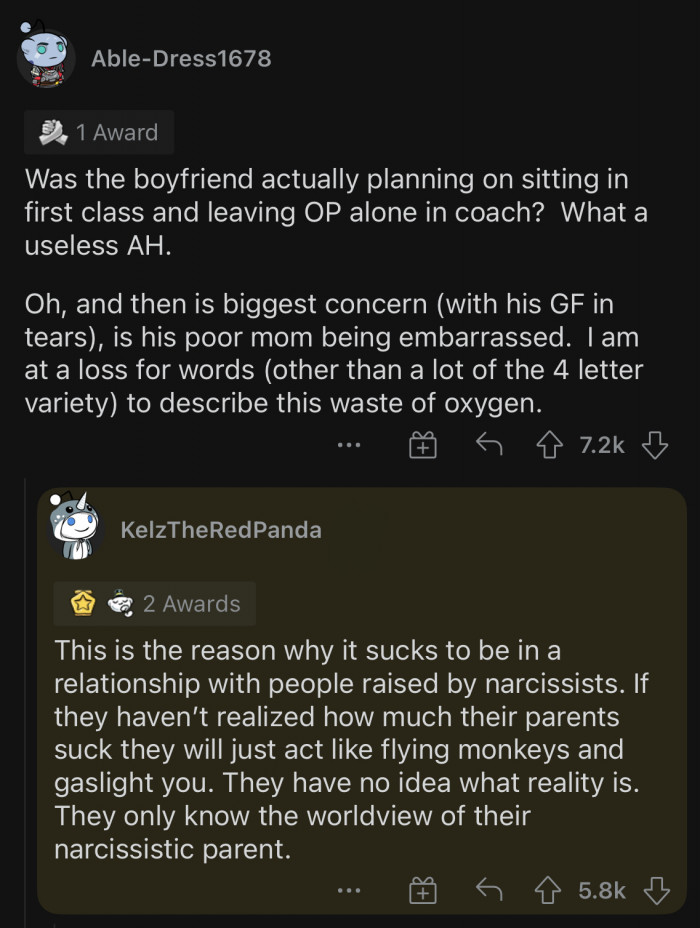Open the overflow menu on KelzTheRedPanda's comment

pos(349,890)
